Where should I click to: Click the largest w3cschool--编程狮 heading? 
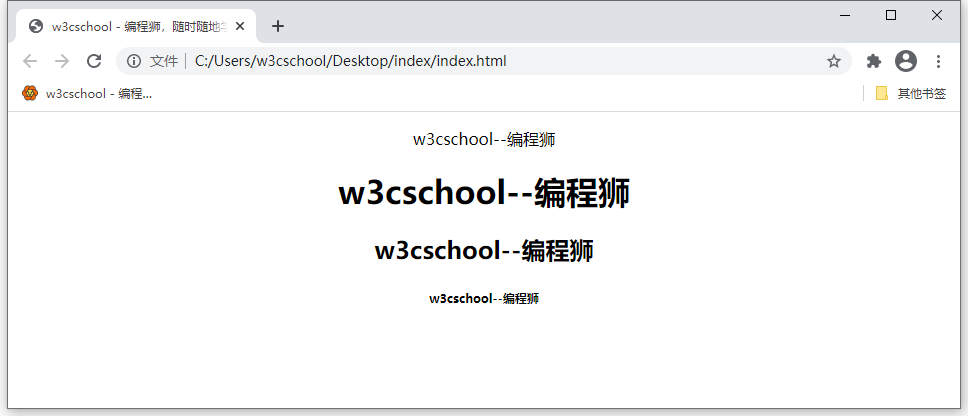pos(484,193)
